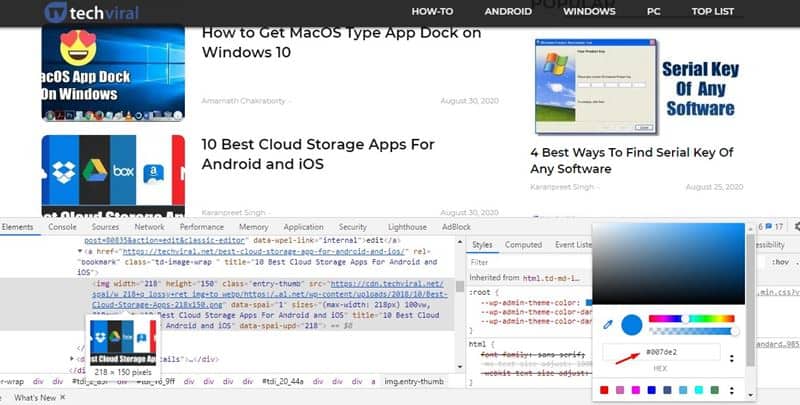Click the cdn.techviral.net src URL
Screen dimensions: 800x405
270,294
